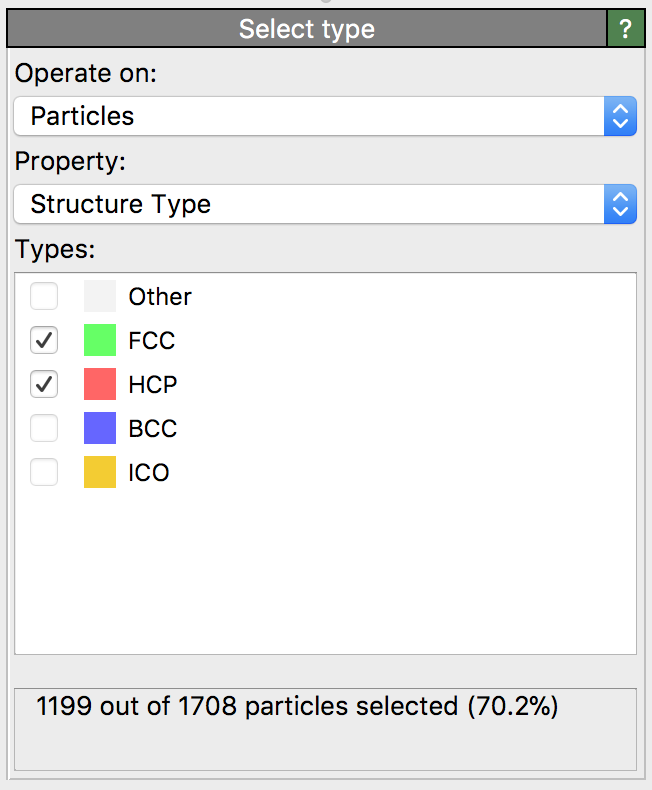The height and width of the screenshot is (790, 652).
Task: Click the Particles dropdown arrow stepper
Action: 620,116
